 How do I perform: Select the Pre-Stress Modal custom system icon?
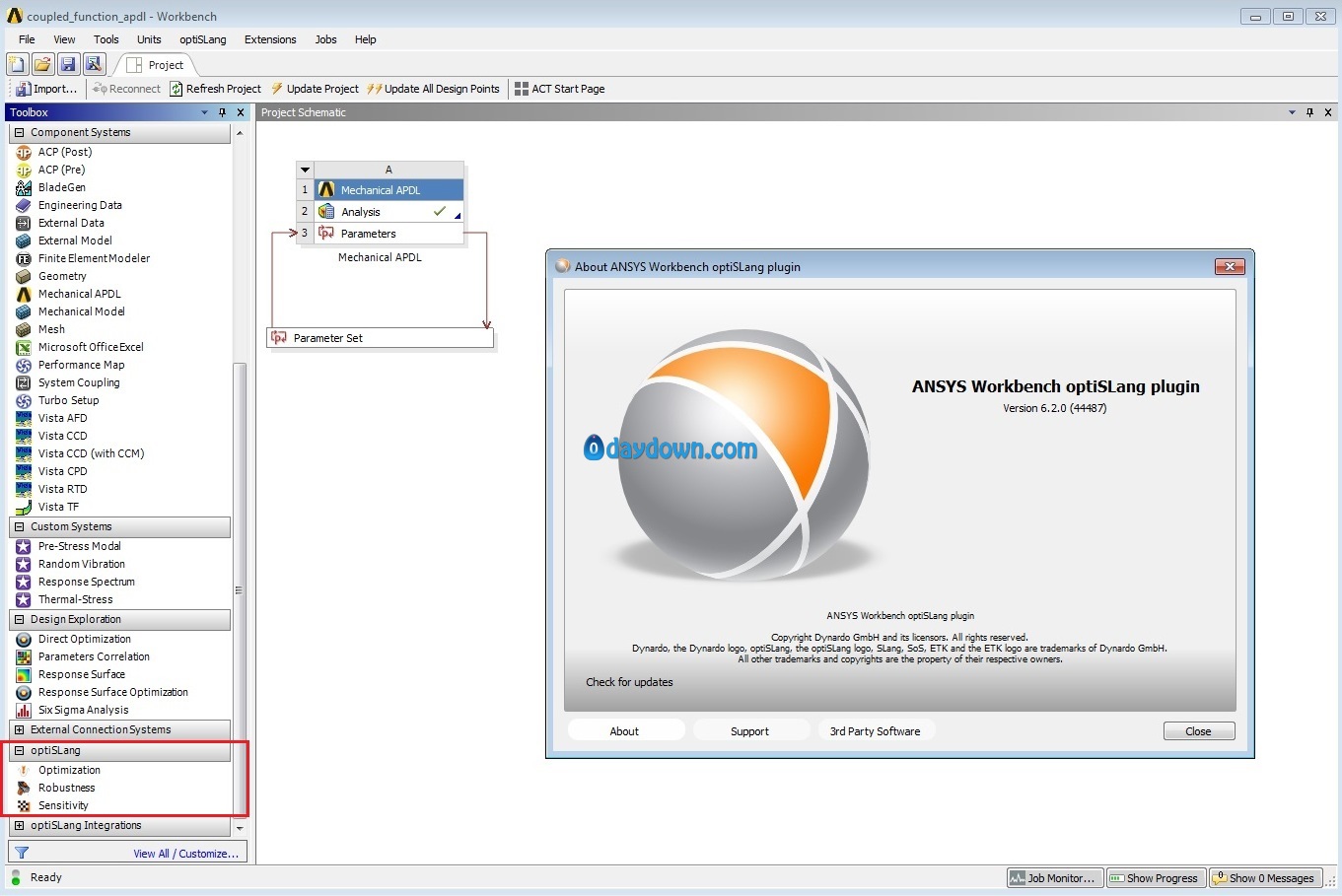(x=24, y=546)
